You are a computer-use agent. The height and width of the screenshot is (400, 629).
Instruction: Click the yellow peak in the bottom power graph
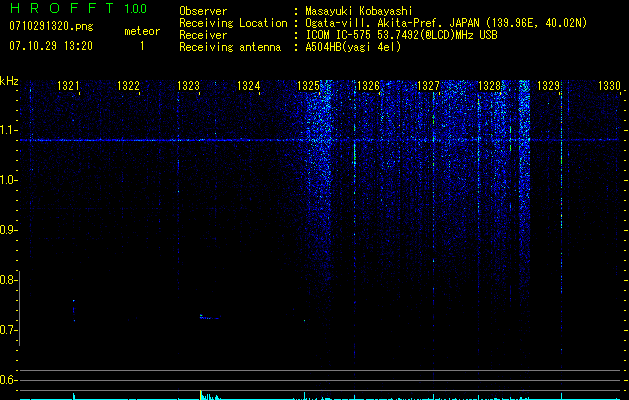point(201,394)
